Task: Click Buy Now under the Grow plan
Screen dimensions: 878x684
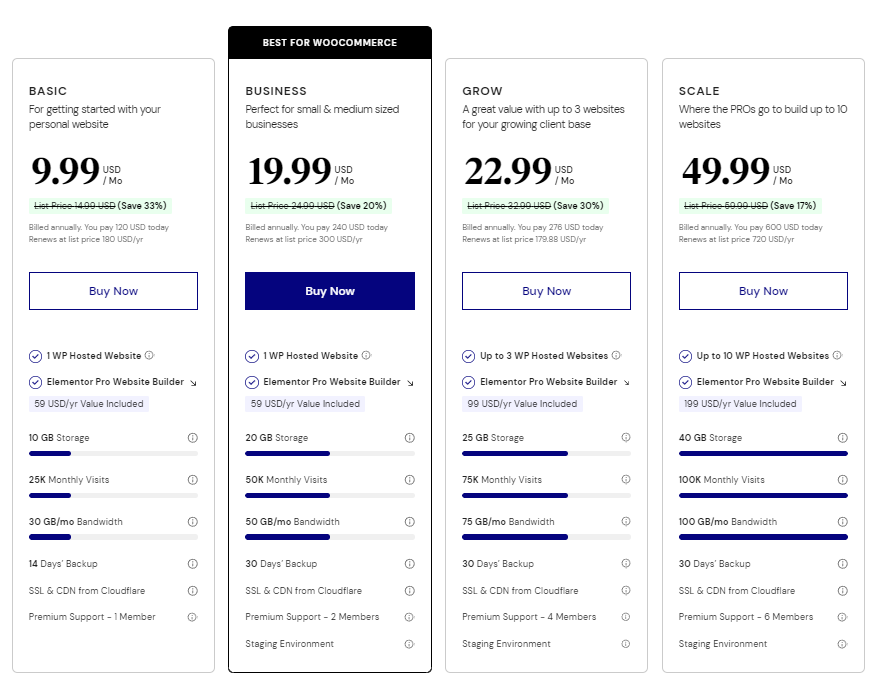Action: pyautogui.click(x=547, y=291)
